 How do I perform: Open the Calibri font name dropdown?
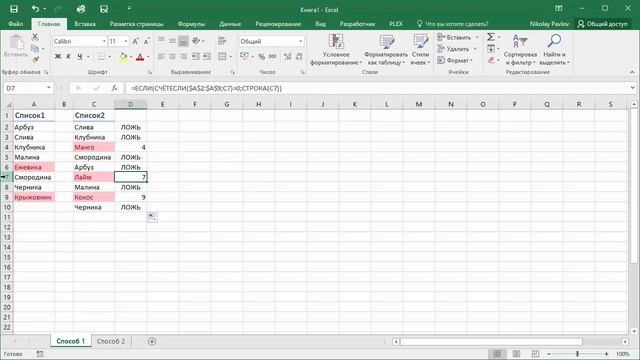click(x=104, y=41)
